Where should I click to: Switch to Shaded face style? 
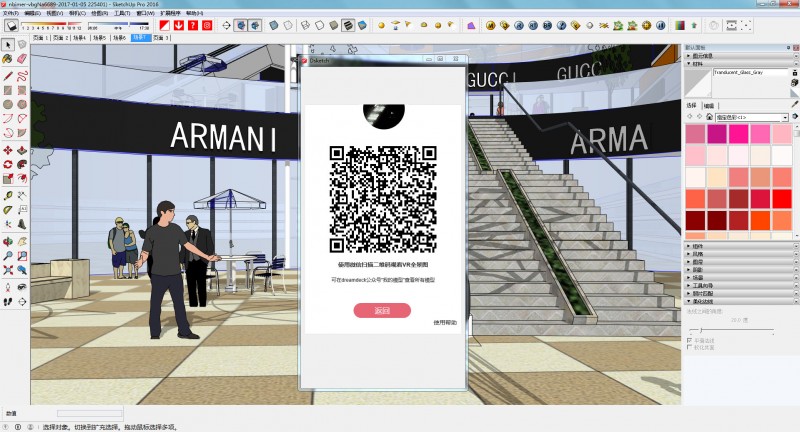pyautogui.click(x=334, y=25)
